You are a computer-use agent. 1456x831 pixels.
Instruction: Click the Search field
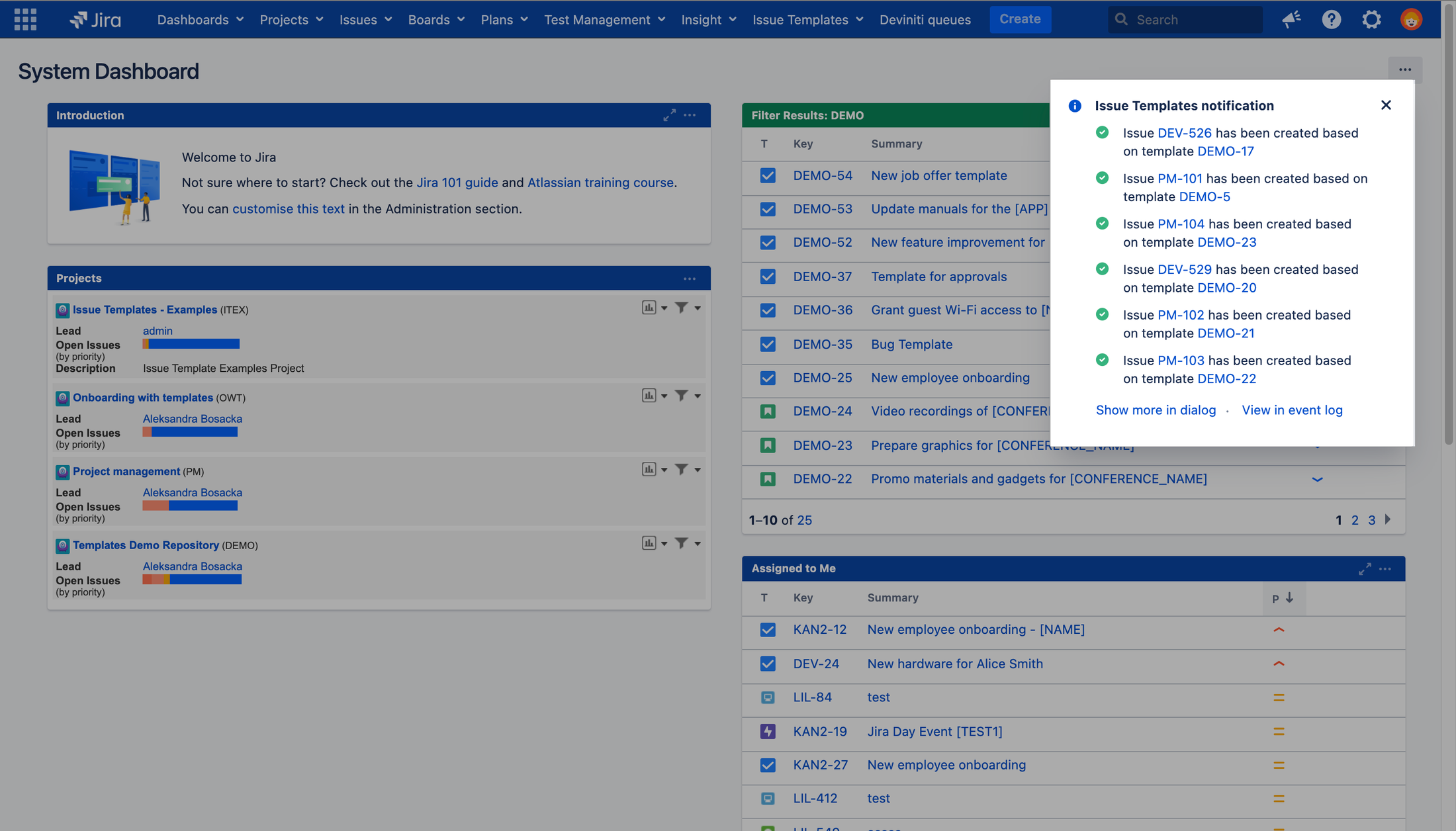pyautogui.click(x=1185, y=19)
